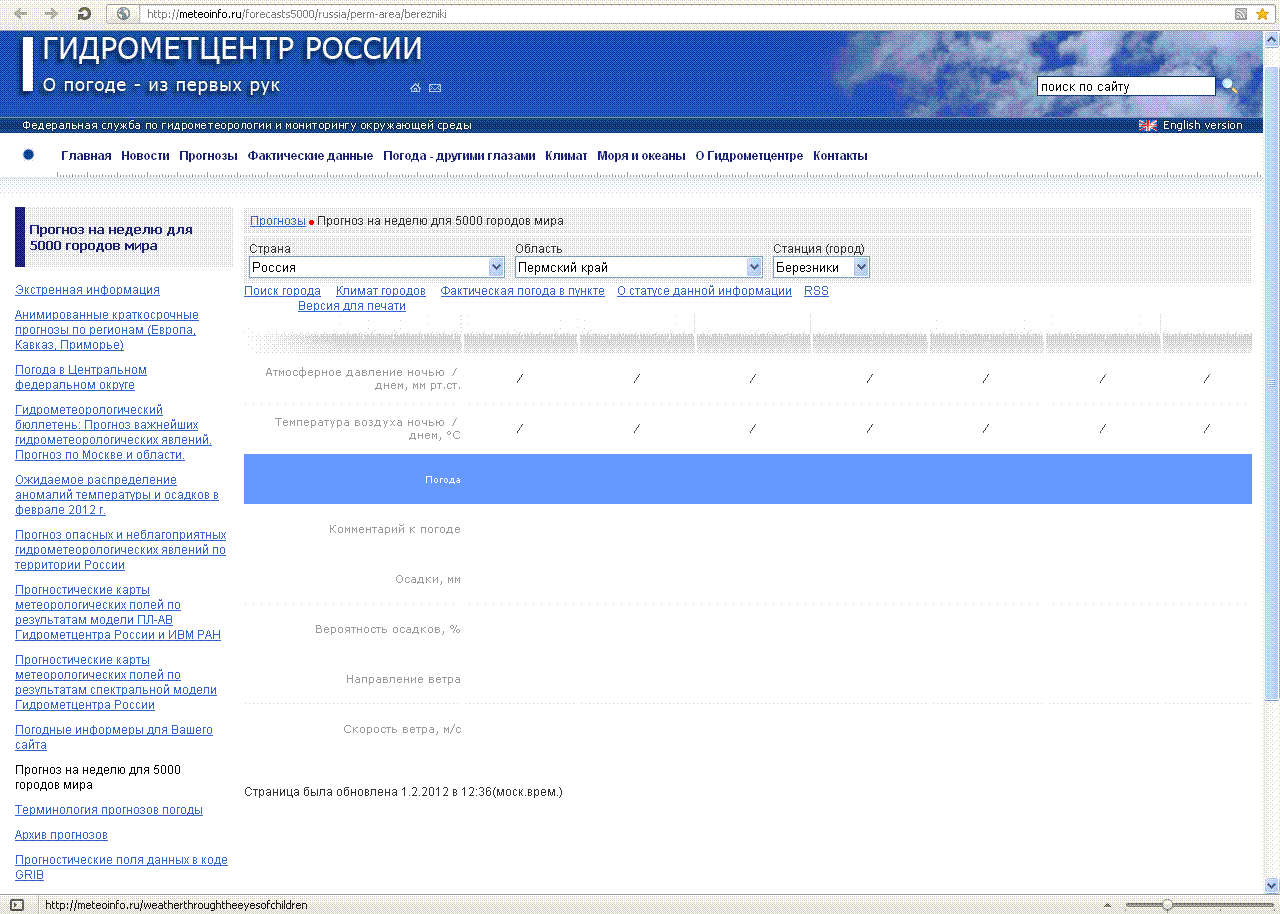Open the Станция (город) city dropdown

(x=861, y=267)
